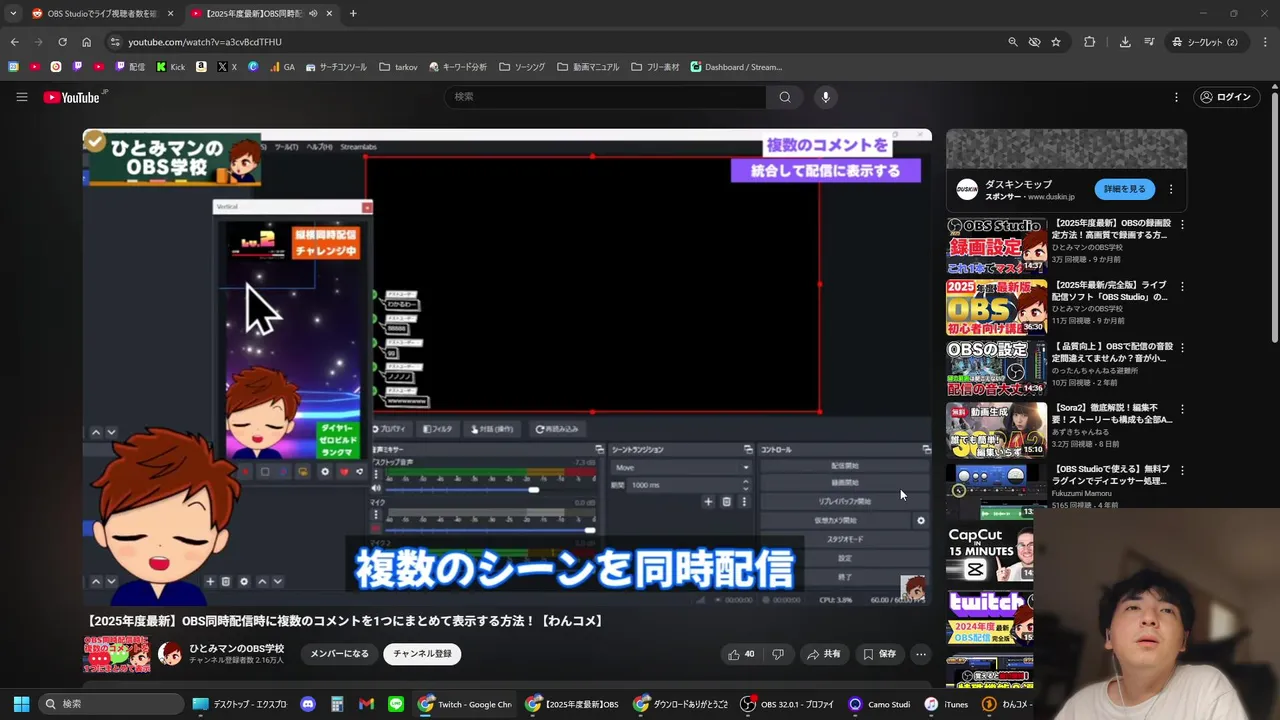The width and height of the screenshot is (1280, 720).
Task: Open ひとみマンのOBS学校 channel name link
Action: 237,648
